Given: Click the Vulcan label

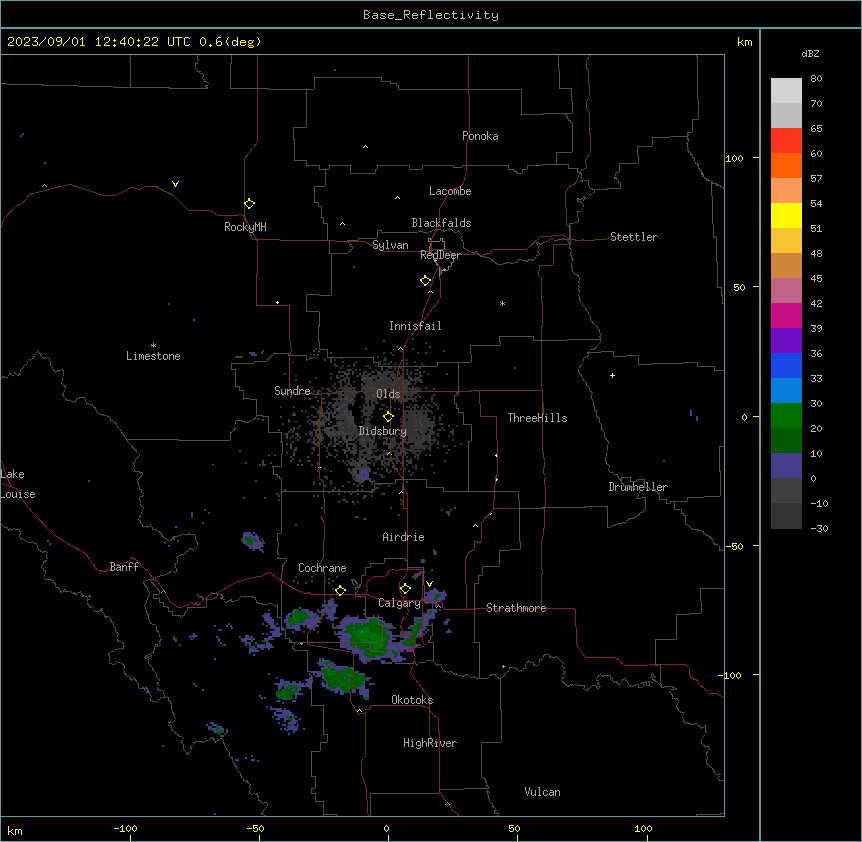Looking at the screenshot, I should (543, 792).
